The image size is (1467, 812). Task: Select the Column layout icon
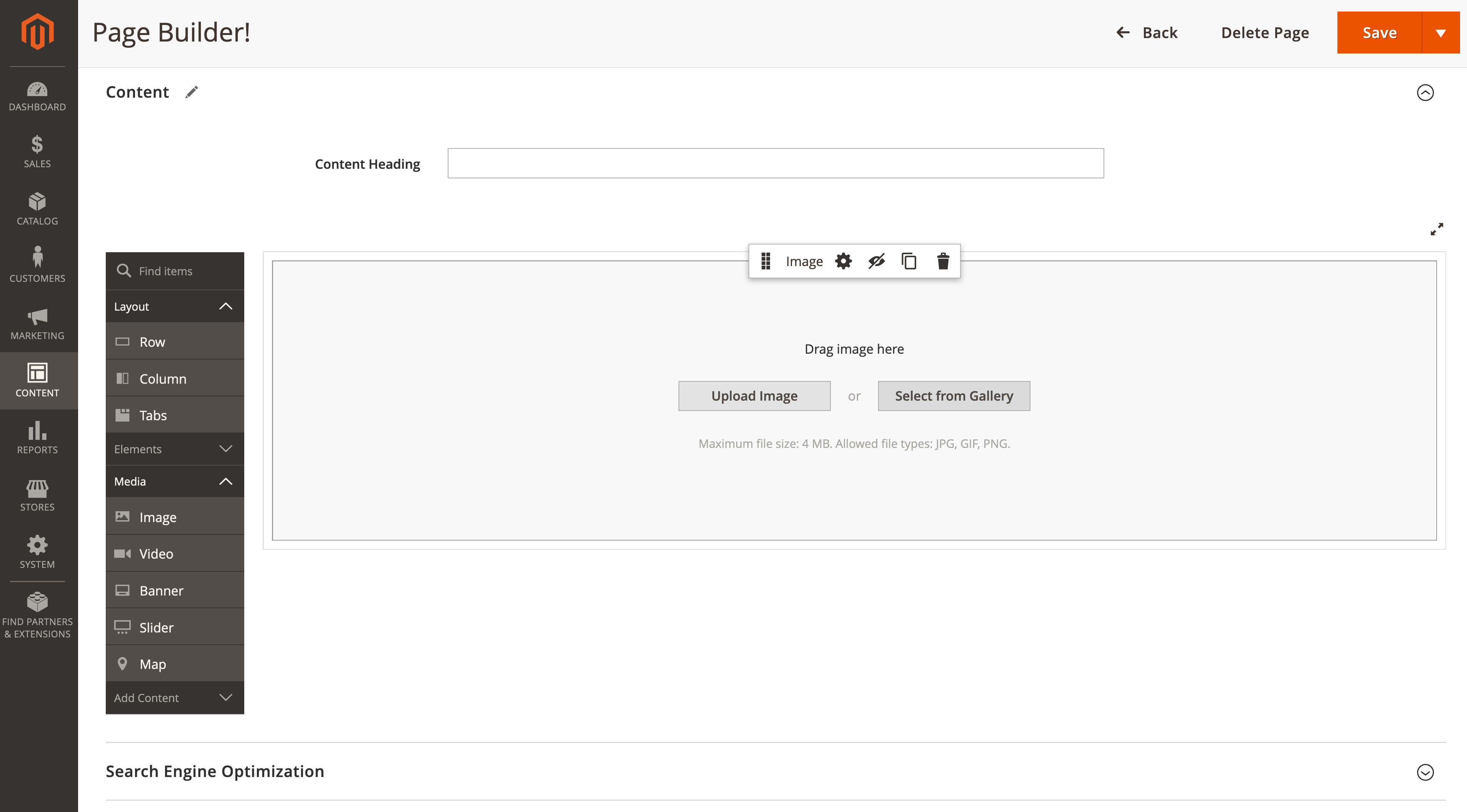click(122, 378)
